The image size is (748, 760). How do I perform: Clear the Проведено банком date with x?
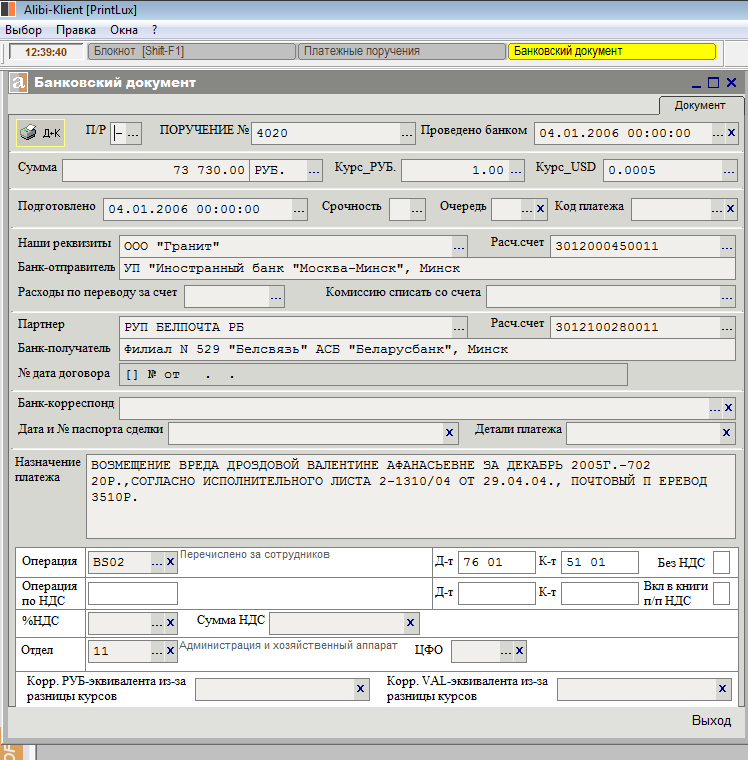point(731,132)
